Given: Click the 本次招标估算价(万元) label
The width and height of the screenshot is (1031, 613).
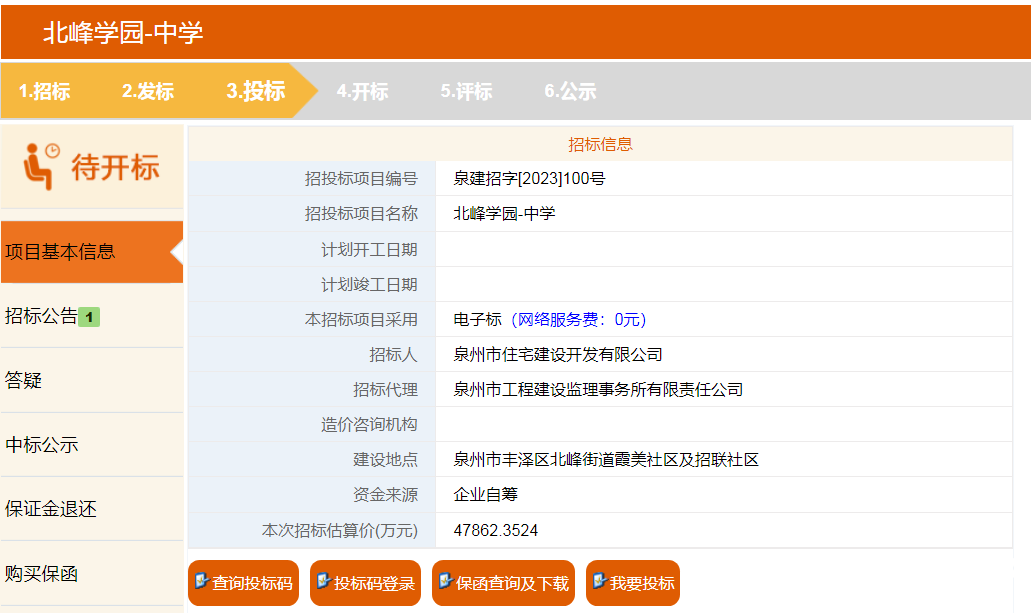Looking at the screenshot, I should [x=340, y=531].
